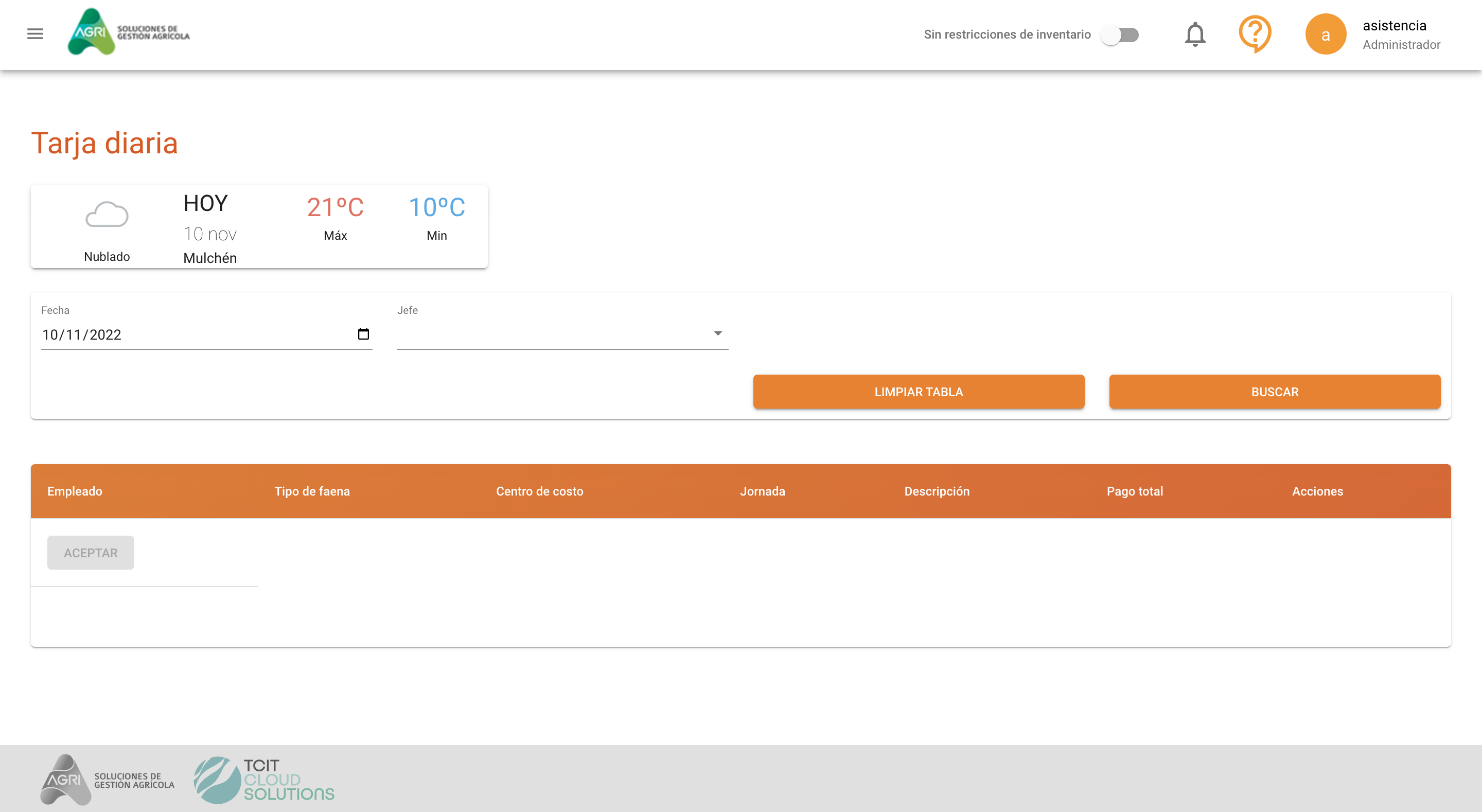
Task: Open the asistencia Administrador user menu
Action: pyautogui.click(x=1400, y=34)
